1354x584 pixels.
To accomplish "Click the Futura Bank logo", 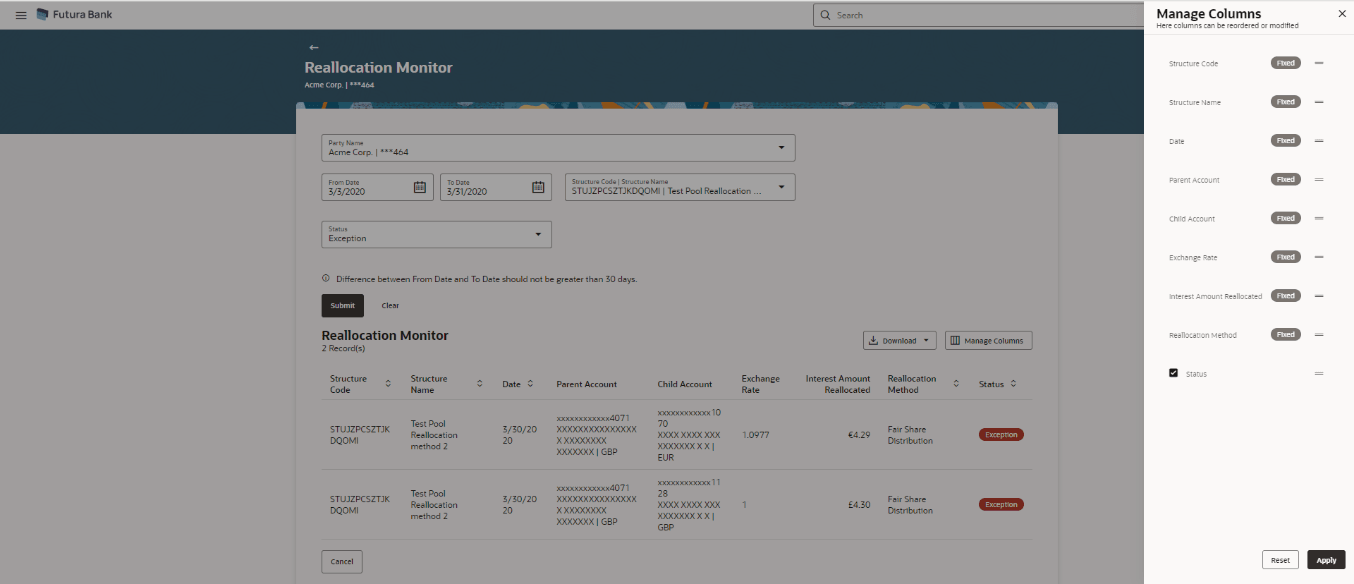I will click(74, 15).
